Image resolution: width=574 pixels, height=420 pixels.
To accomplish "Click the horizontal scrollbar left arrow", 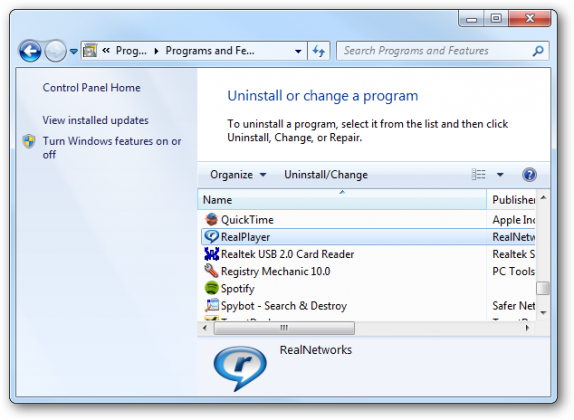I will 205,328.
